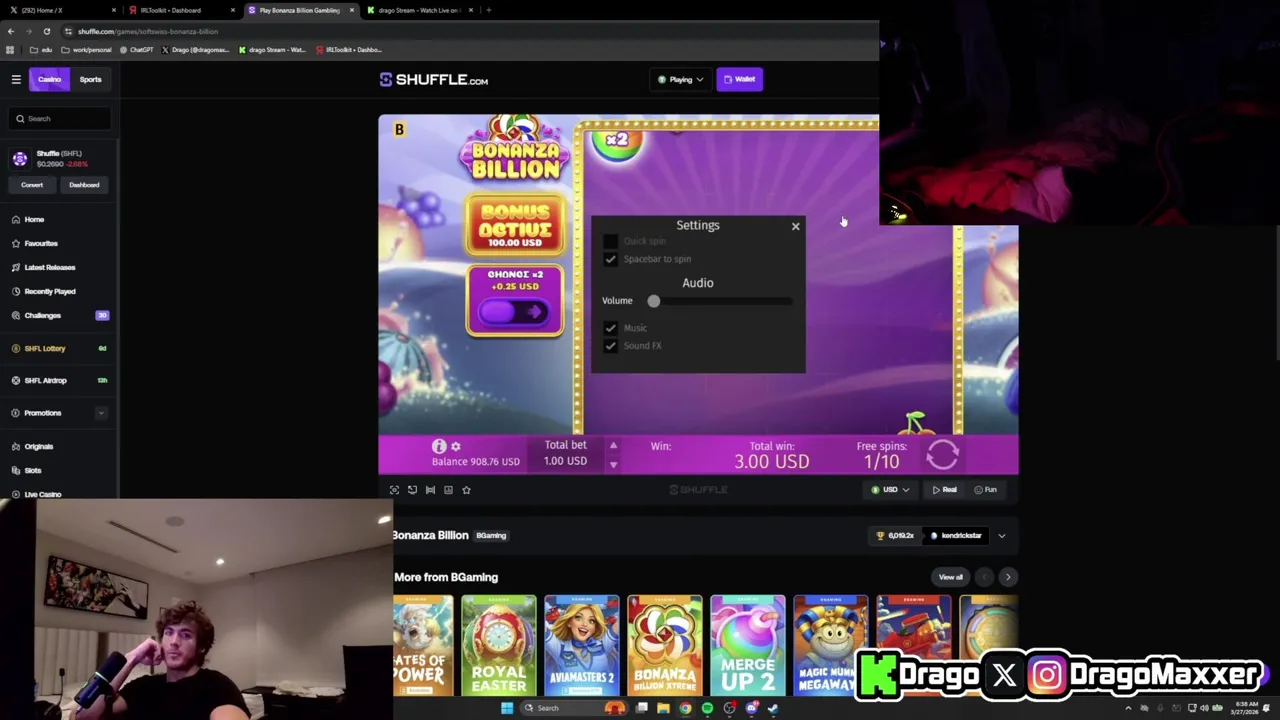Toggle theatre mode icon below game

430,490
